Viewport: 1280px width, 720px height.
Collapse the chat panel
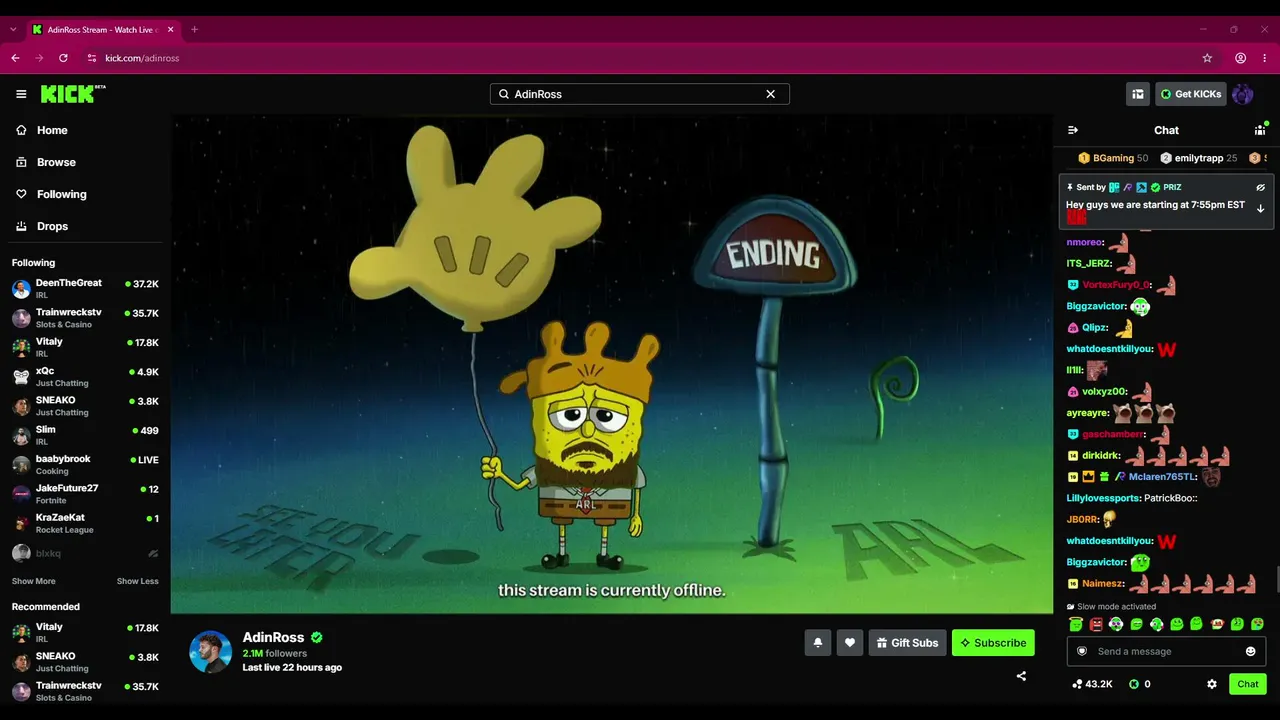1073,130
